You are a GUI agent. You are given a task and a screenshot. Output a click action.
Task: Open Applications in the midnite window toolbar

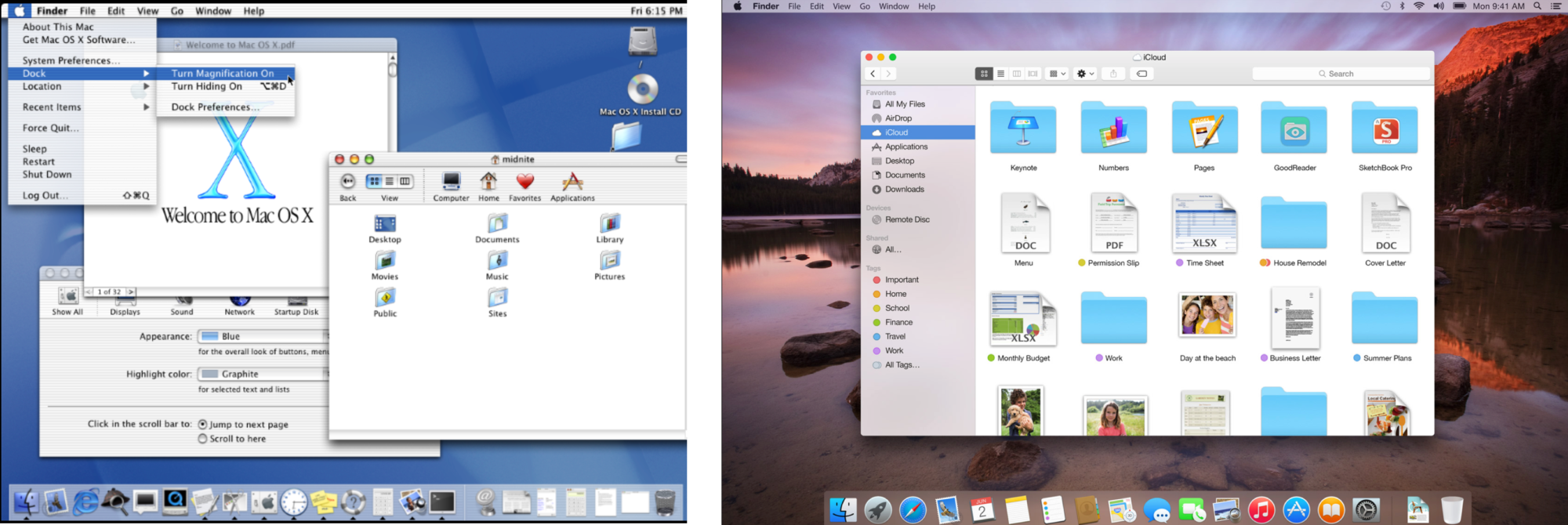(572, 186)
